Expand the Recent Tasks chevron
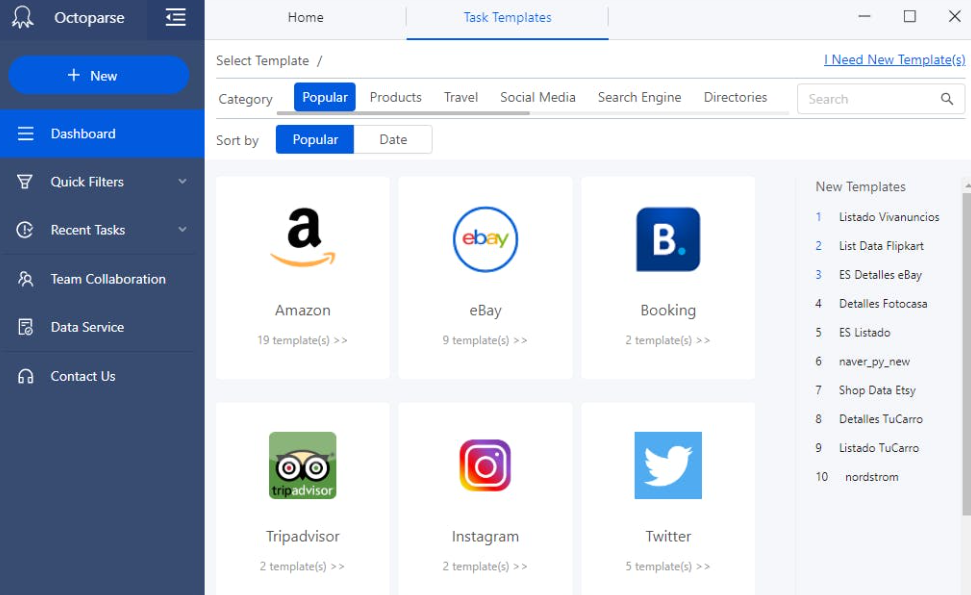The height and width of the screenshot is (595, 971). point(183,230)
